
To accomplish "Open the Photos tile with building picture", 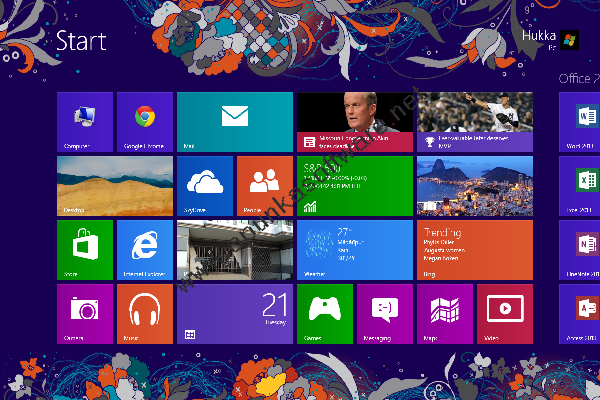I will pyautogui.click(x=235, y=250).
